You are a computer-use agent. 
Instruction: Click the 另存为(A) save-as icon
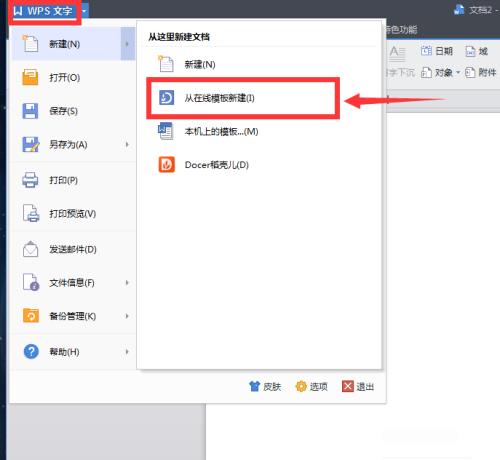click(x=30, y=144)
